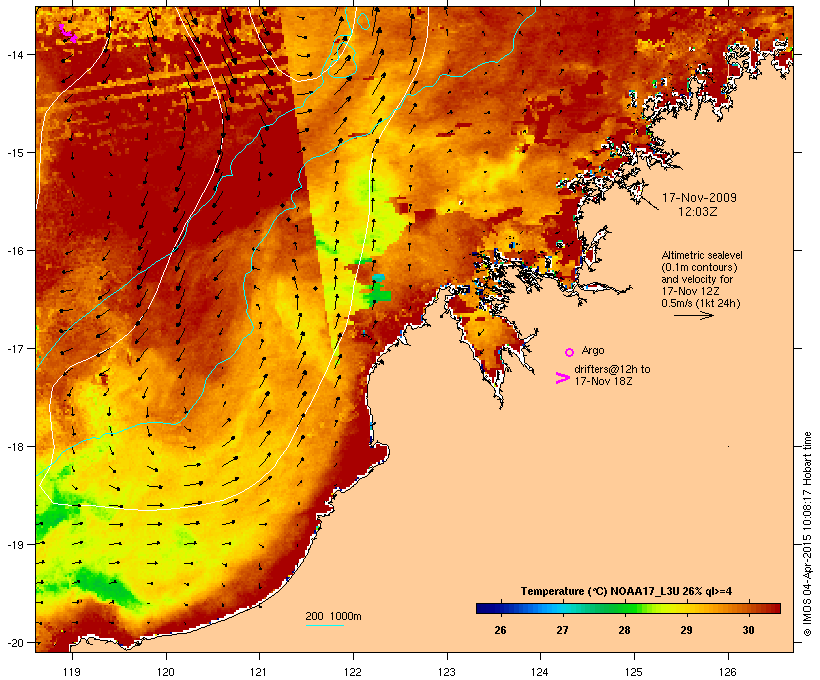Viewport: 820px width, 680px height.
Task: Click the magenta drifter track near 119E 14S
Action: click(x=68, y=33)
